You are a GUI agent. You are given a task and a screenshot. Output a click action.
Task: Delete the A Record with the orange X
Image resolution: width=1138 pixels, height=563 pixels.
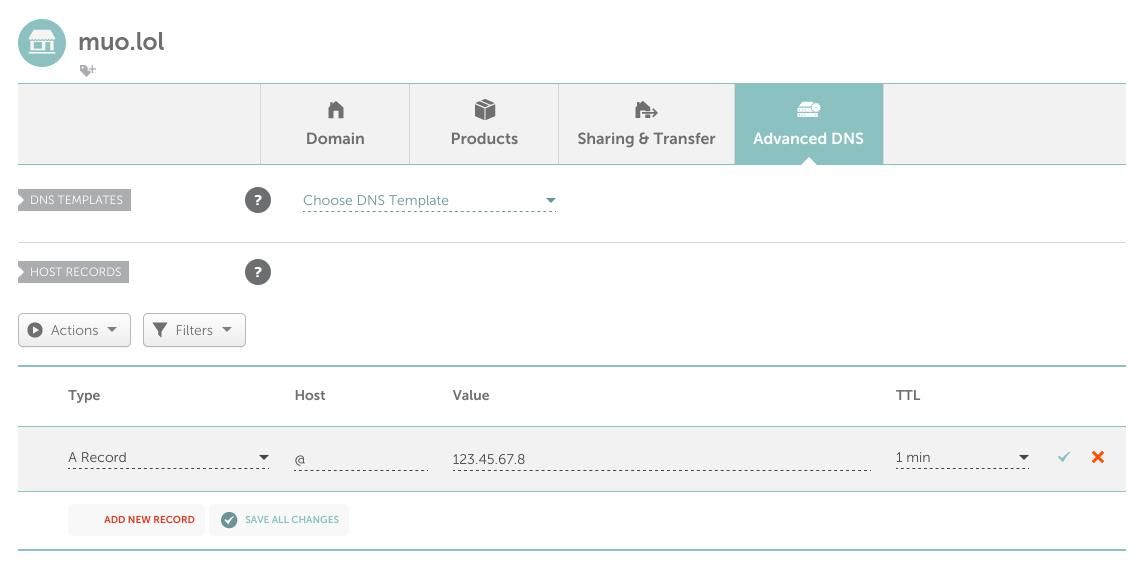tap(1097, 457)
